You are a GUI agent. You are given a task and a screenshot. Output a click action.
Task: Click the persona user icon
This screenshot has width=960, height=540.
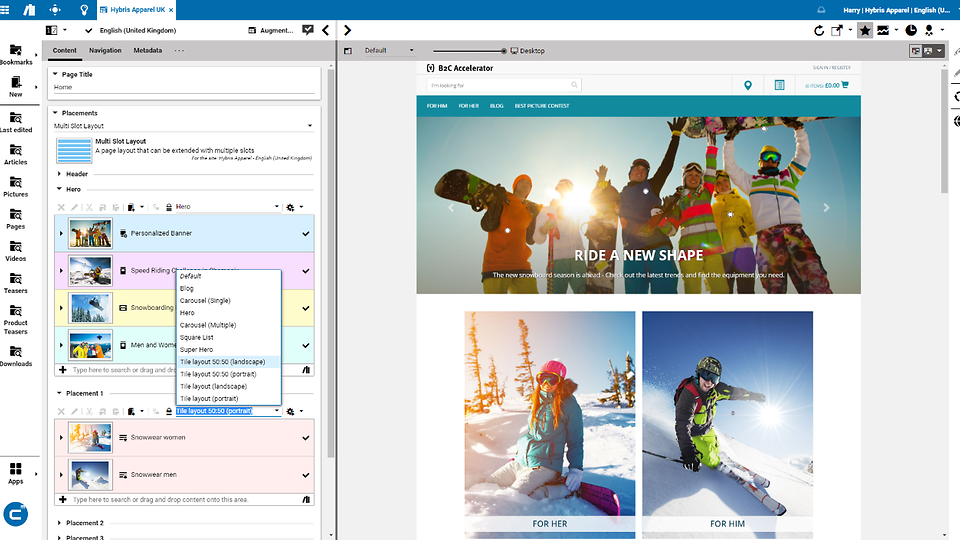click(929, 30)
